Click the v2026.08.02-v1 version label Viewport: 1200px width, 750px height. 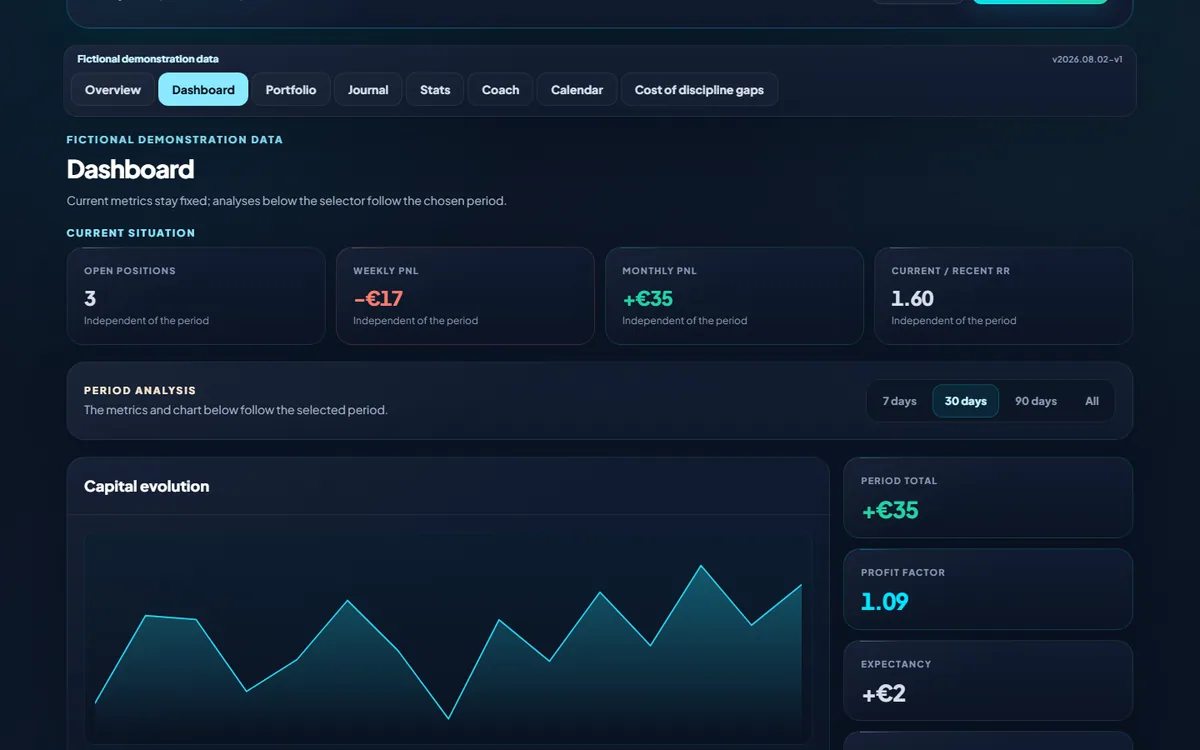[x=1087, y=60]
